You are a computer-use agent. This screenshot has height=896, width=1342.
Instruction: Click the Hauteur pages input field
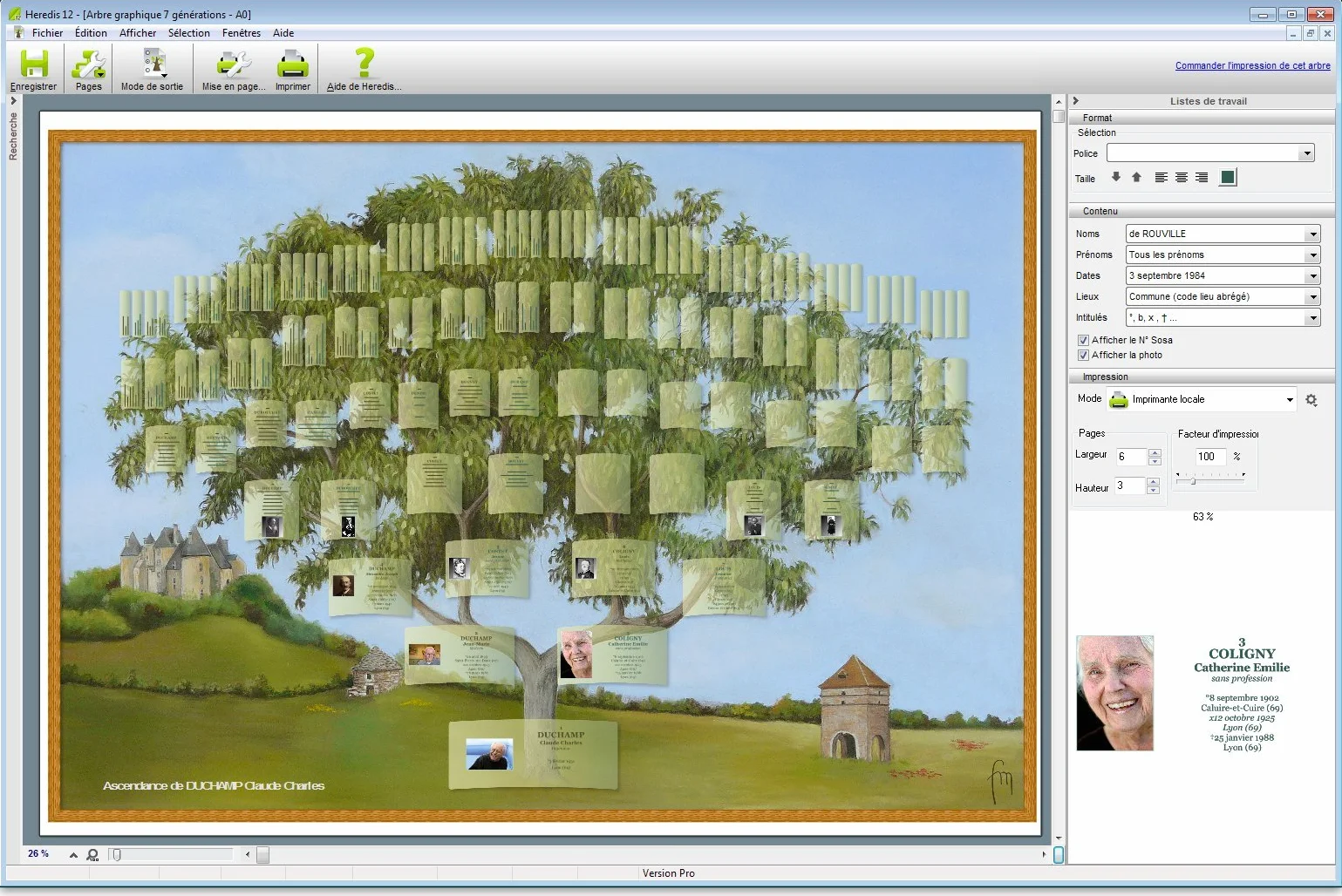pos(1130,486)
